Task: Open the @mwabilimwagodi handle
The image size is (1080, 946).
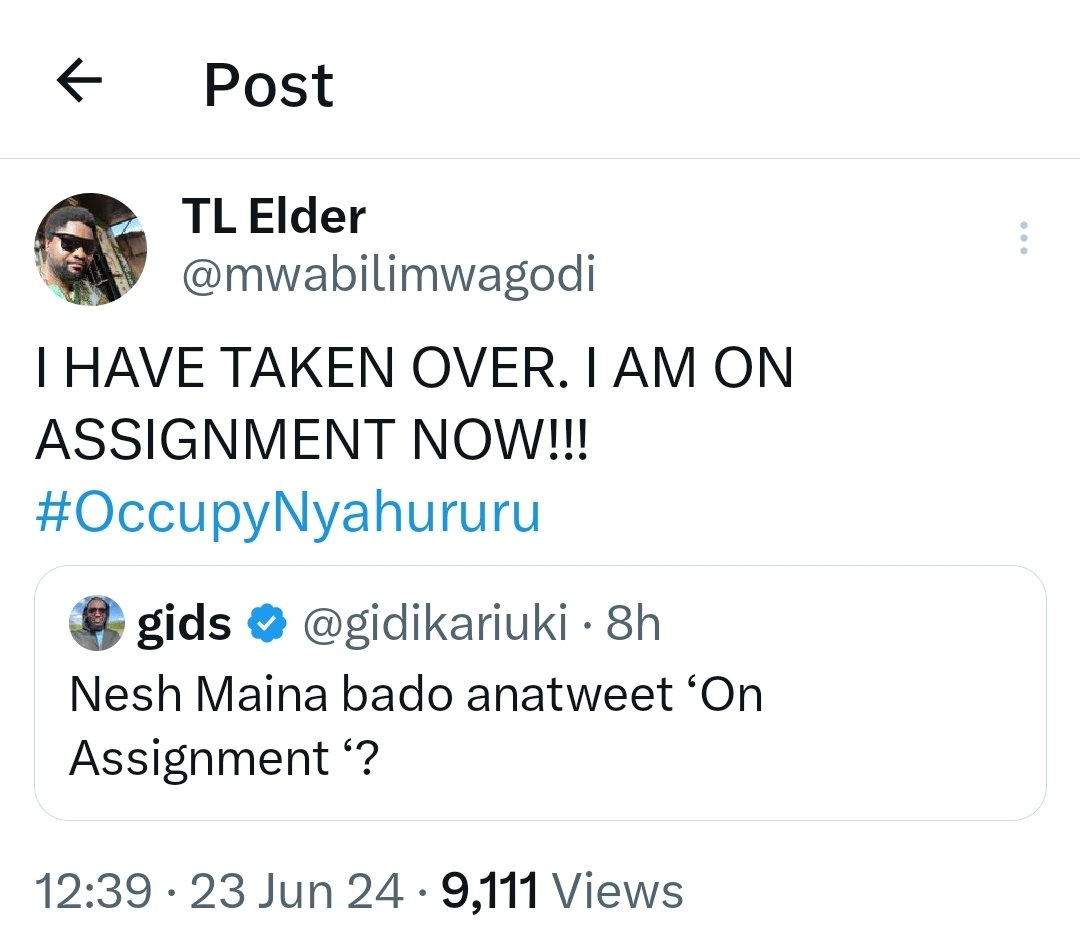Action: point(388,274)
